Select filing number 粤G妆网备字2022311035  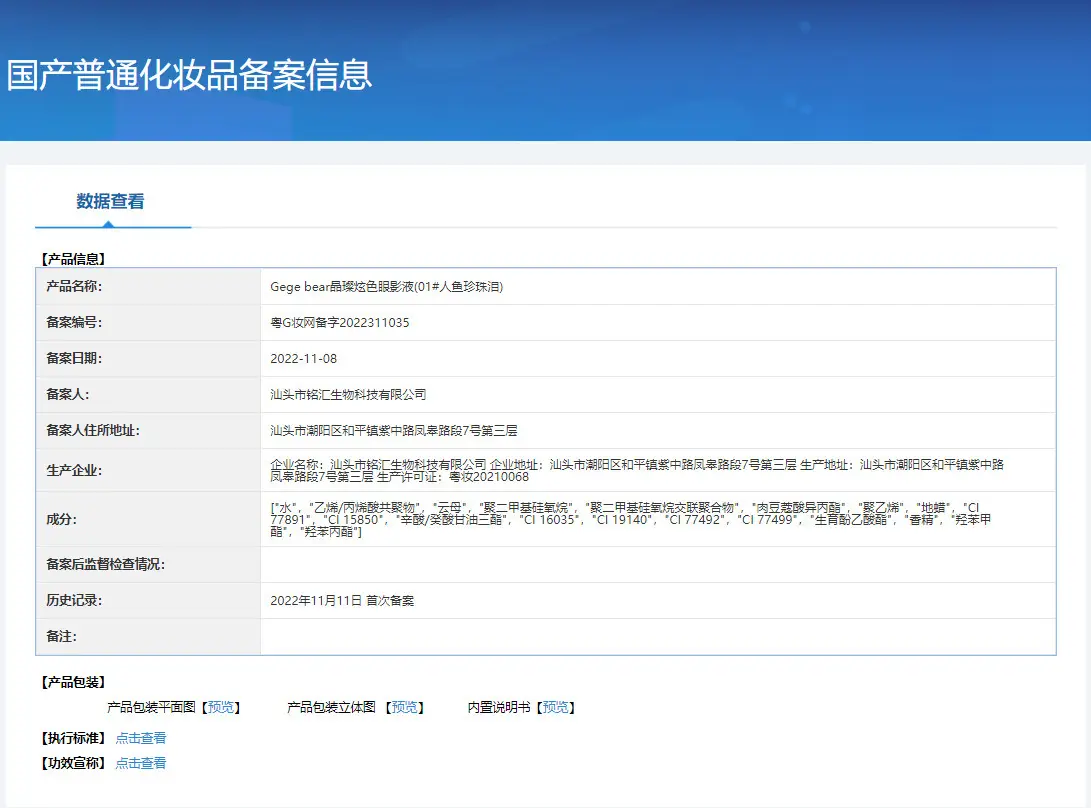click(x=340, y=323)
